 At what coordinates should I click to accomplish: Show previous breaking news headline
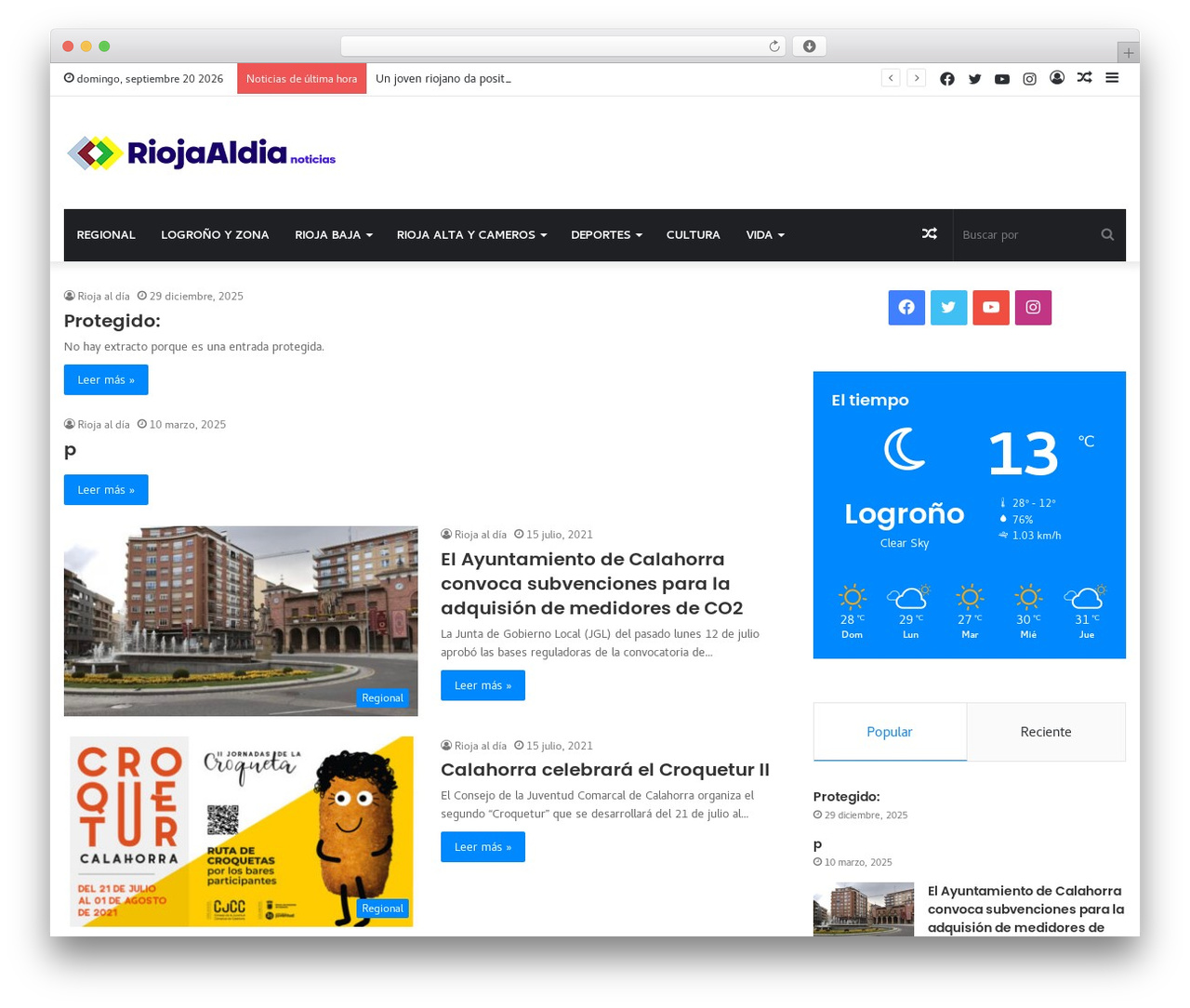891,78
